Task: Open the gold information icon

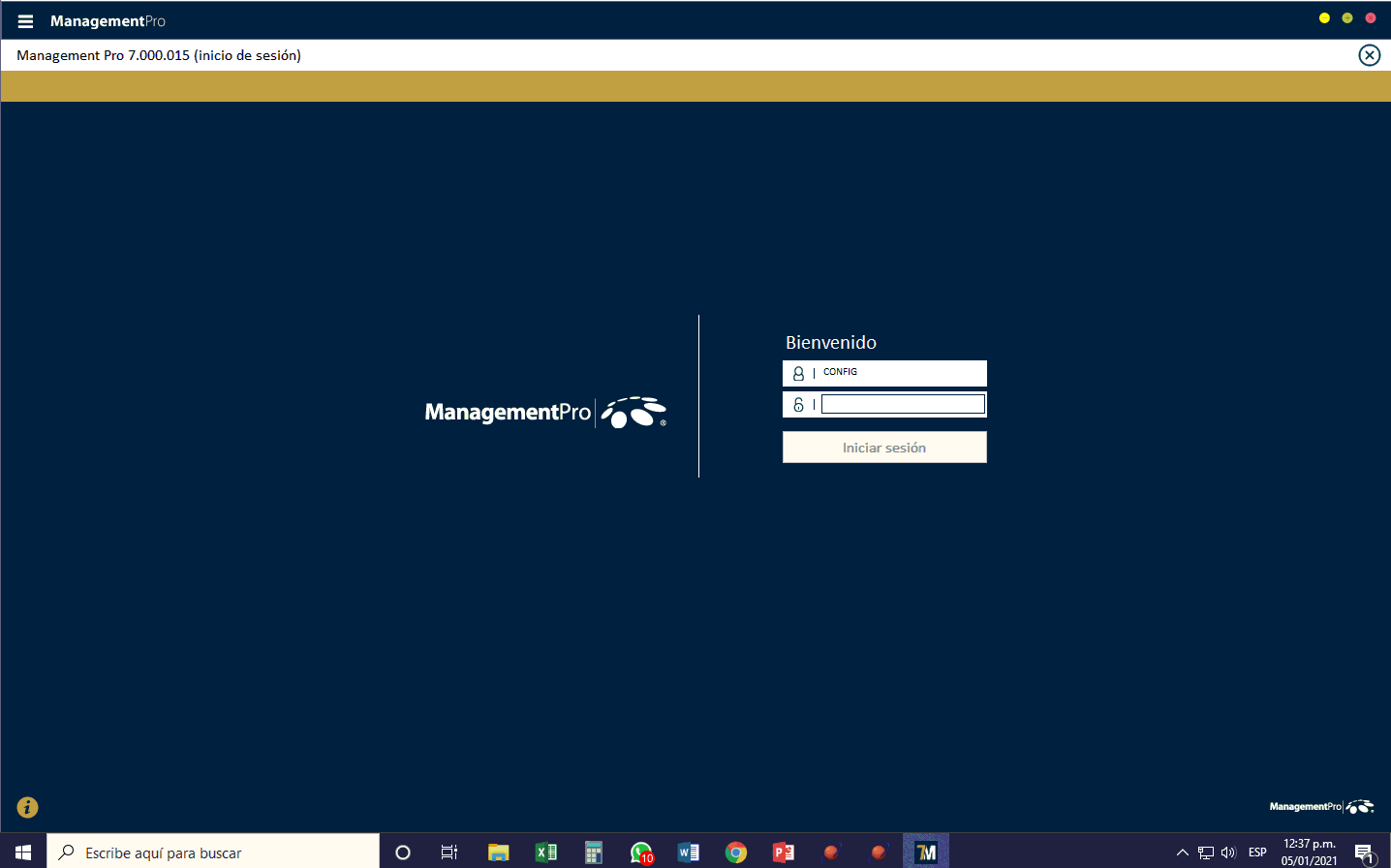Action: click(x=27, y=807)
